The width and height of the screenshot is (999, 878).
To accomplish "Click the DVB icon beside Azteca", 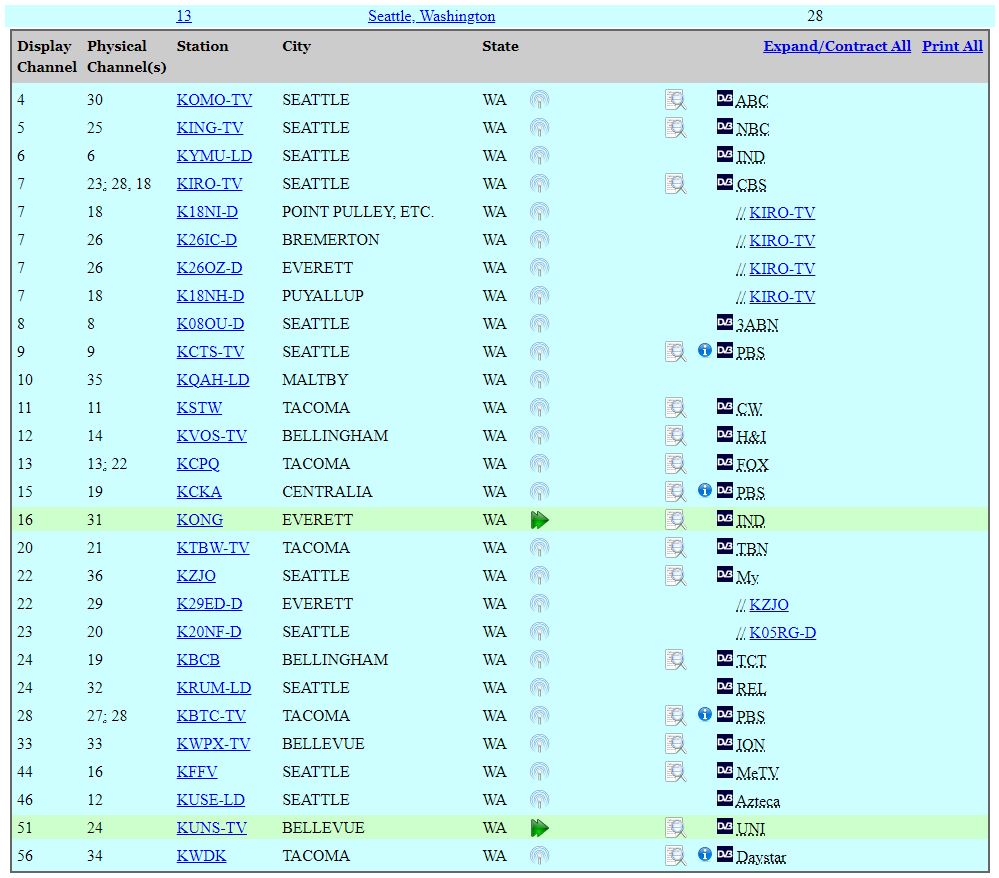I will (x=725, y=799).
